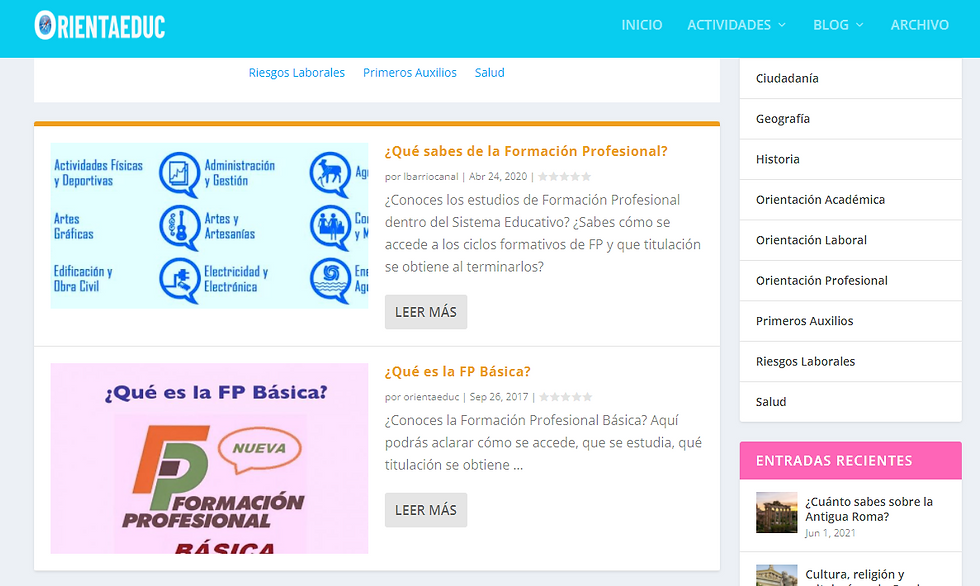980x586 pixels.
Task: Open recent entry Cultura, religión y
Action: click(x=854, y=574)
